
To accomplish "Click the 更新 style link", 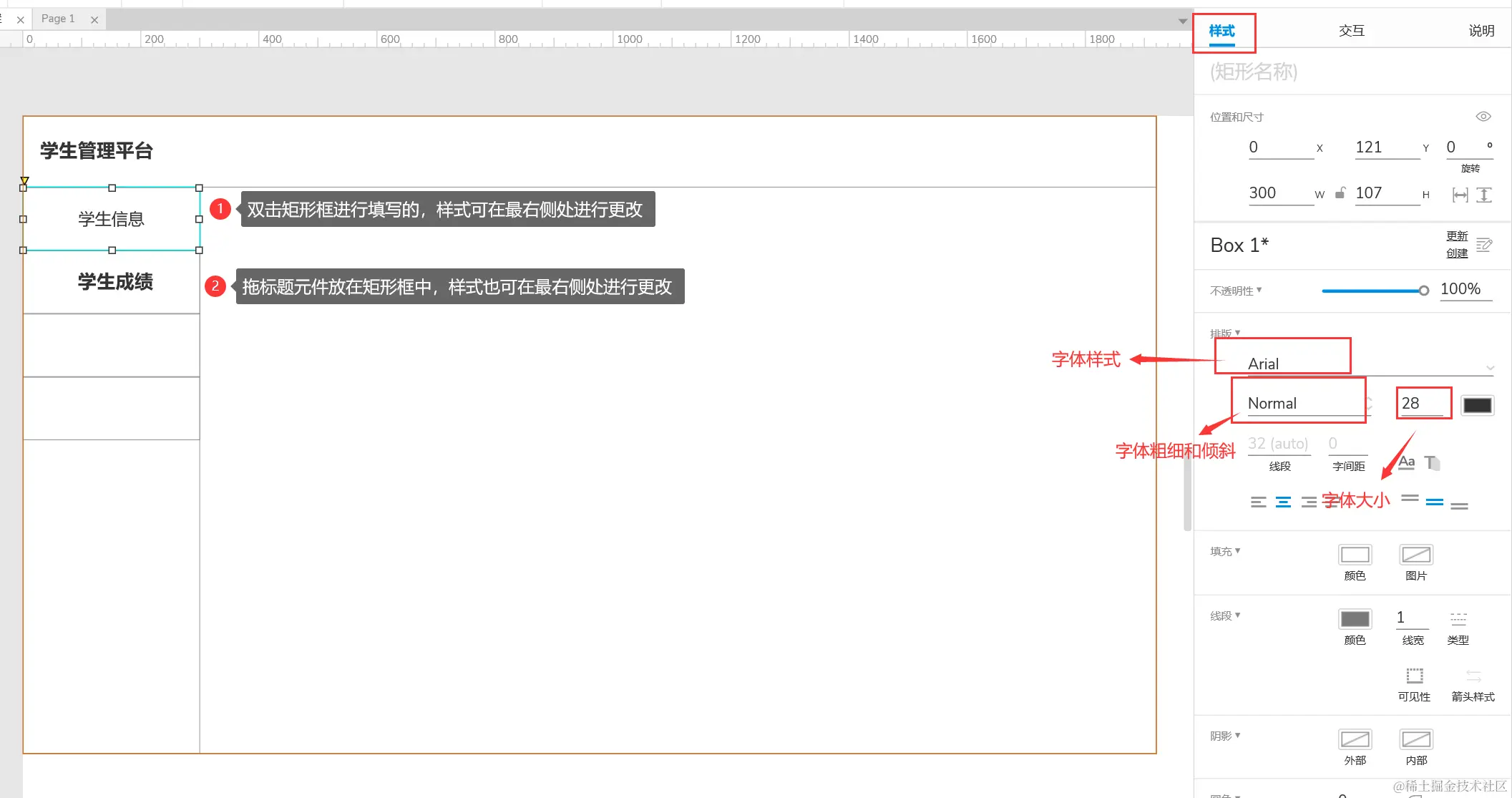I will (1456, 236).
